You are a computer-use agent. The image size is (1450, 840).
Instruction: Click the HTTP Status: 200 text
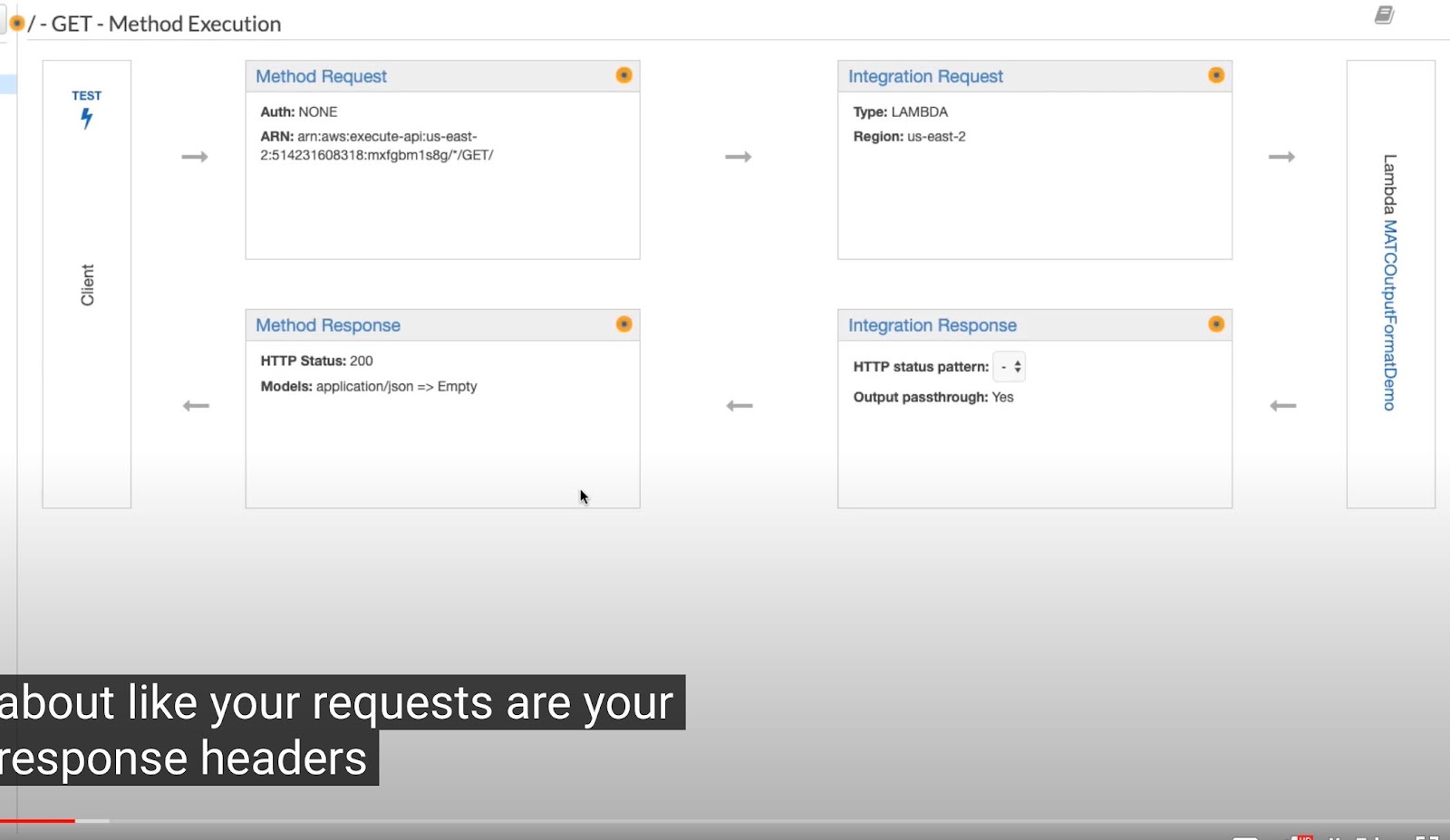(316, 361)
